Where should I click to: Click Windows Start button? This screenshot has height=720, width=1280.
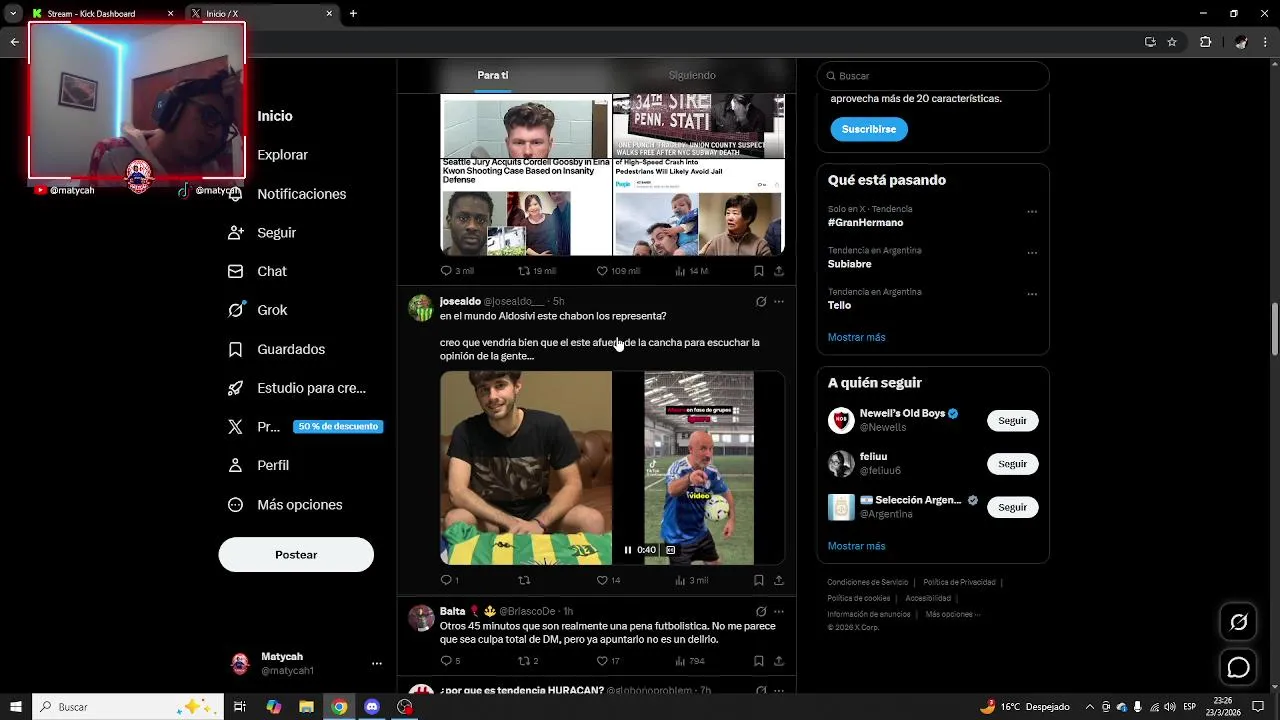pyautogui.click(x=16, y=707)
